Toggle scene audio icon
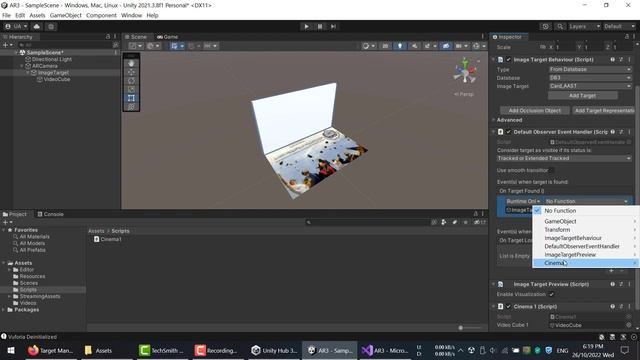Image resolution: width=640 pixels, height=360 pixels. (414, 46)
